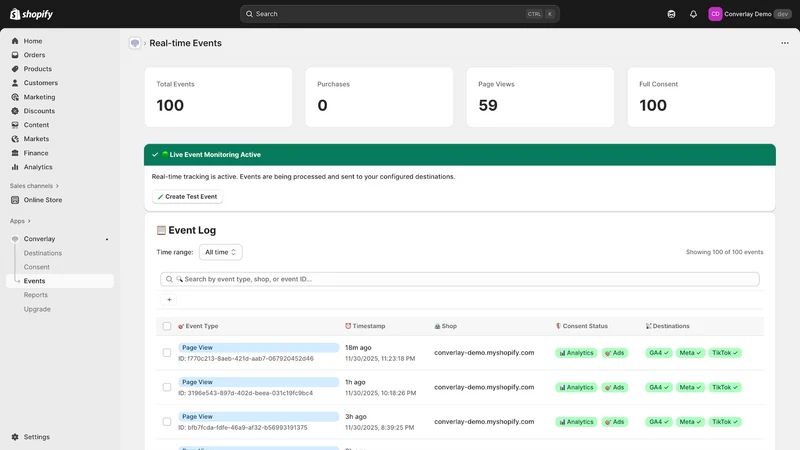
Task: Click the Purchases stat card
Action: (379, 97)
